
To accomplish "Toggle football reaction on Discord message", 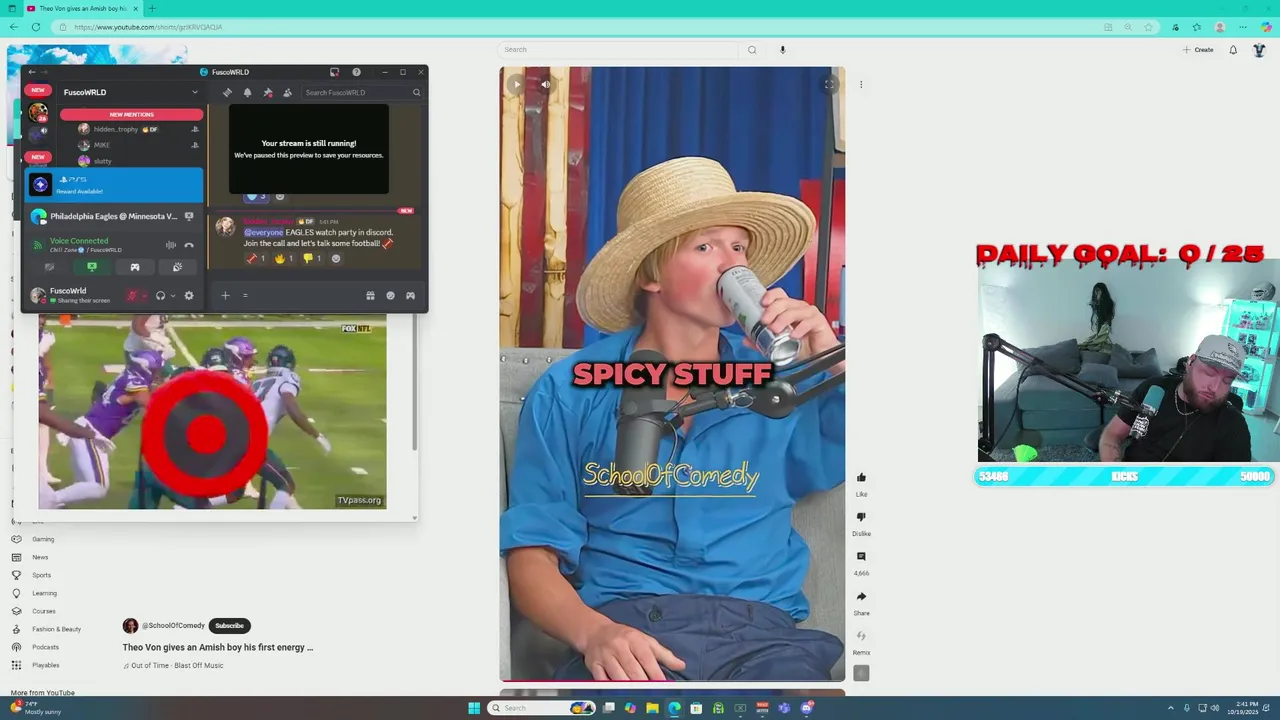I will (x=256, y=258).
